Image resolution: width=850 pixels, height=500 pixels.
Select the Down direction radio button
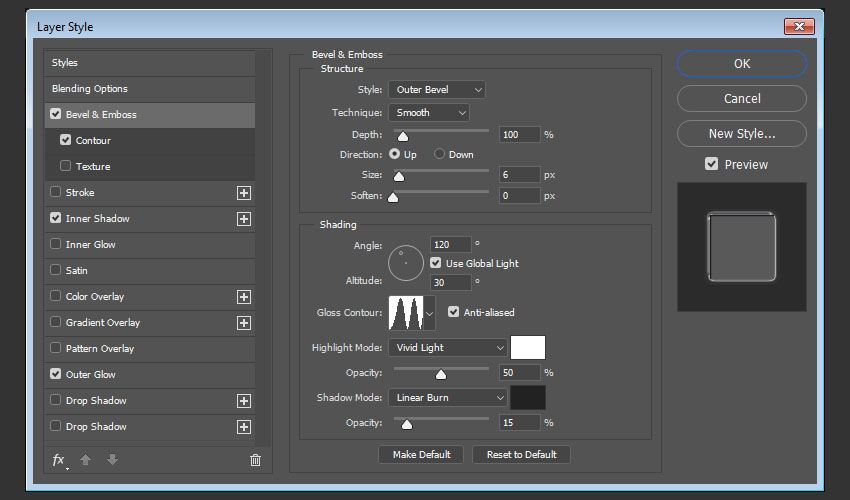click(x=440, y=155)
